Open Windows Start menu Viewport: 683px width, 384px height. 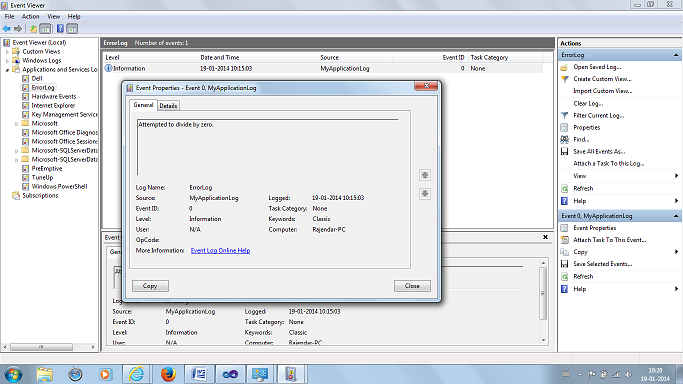point(13,374)
